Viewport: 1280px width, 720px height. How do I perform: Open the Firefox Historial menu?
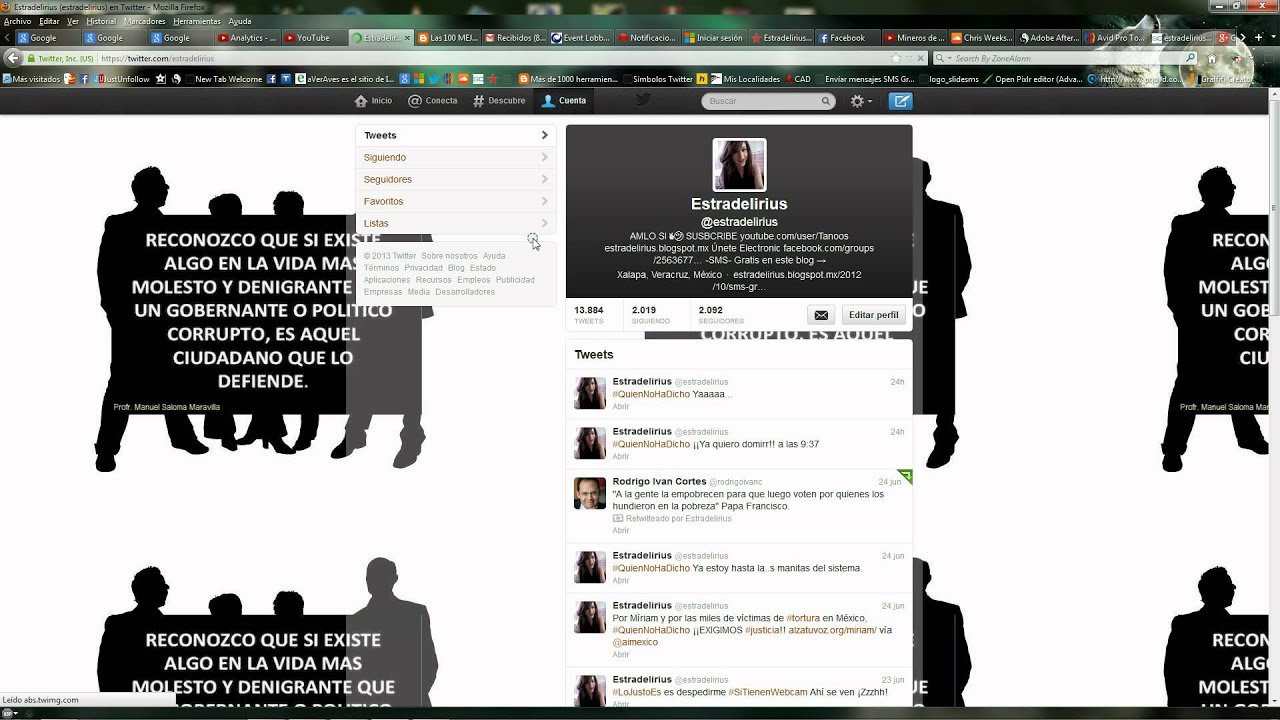point(101,21)
